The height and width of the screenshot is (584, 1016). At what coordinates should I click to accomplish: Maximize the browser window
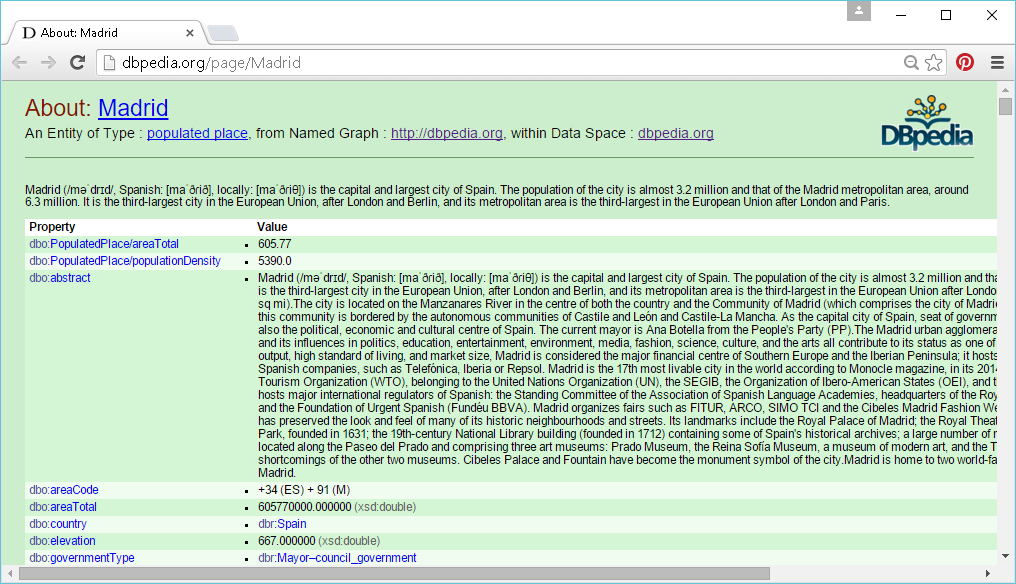946,15
